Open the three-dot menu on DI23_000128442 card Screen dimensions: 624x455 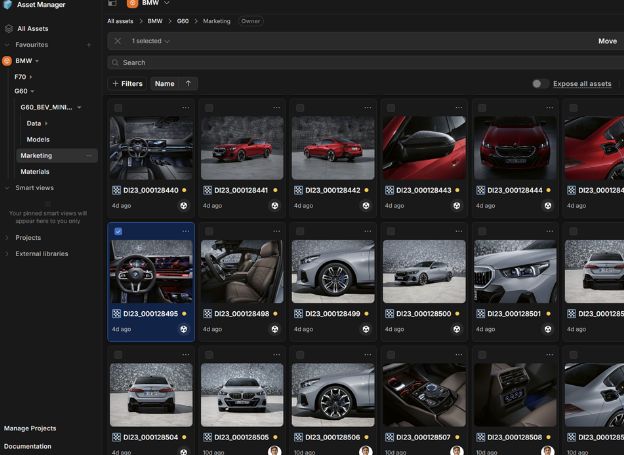coord(368,107)
